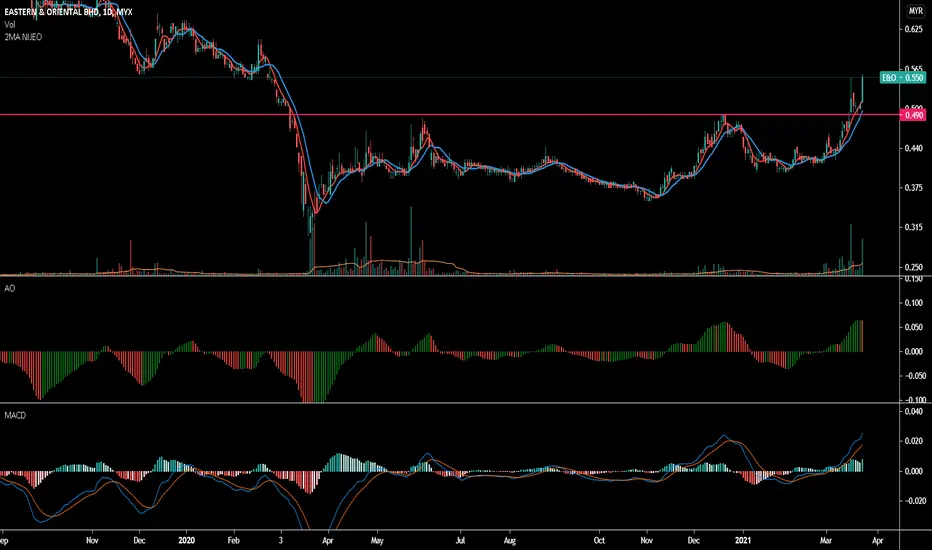Click the Feb time axis label
The width and height of the screenshot is (932, 550).
click(234, 540)
